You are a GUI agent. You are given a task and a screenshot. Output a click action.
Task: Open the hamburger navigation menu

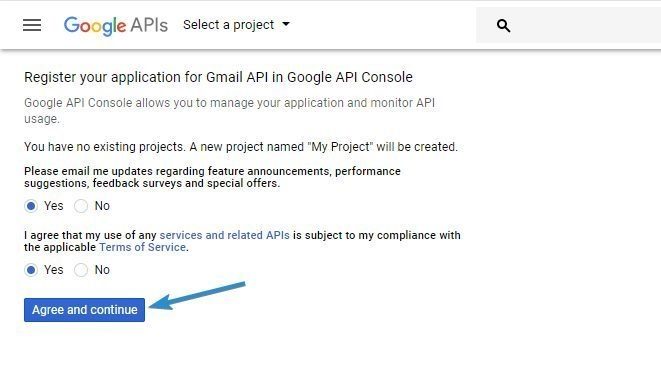pyautogui.click(x=32, y=25)
